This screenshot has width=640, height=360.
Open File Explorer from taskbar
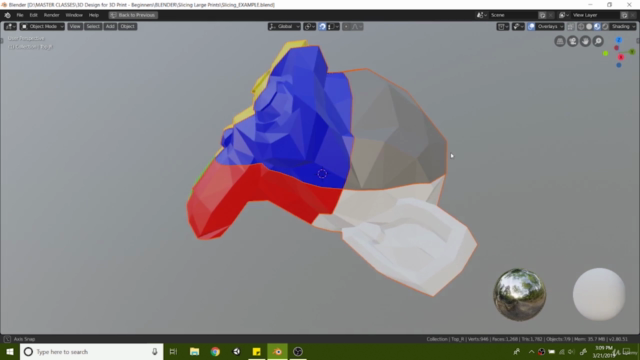point(194,352)
